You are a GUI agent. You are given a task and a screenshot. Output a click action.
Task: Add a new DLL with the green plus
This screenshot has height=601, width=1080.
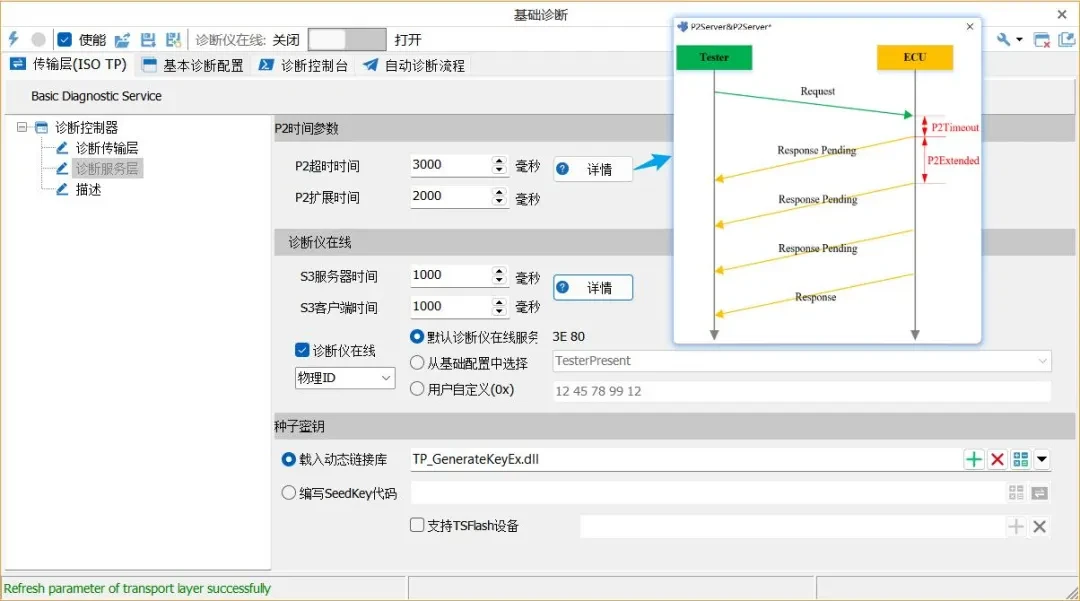click(973, 459)
